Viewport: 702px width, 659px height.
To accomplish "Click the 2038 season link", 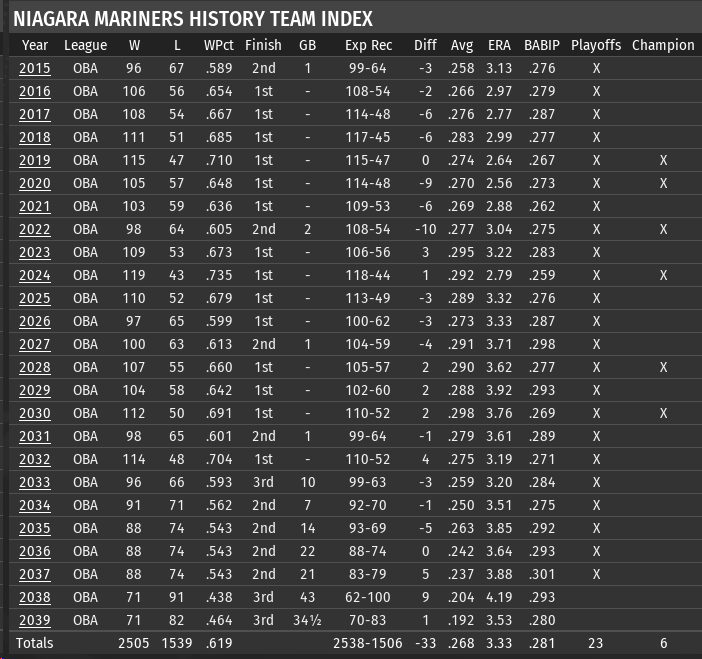I will coord(35,597).
